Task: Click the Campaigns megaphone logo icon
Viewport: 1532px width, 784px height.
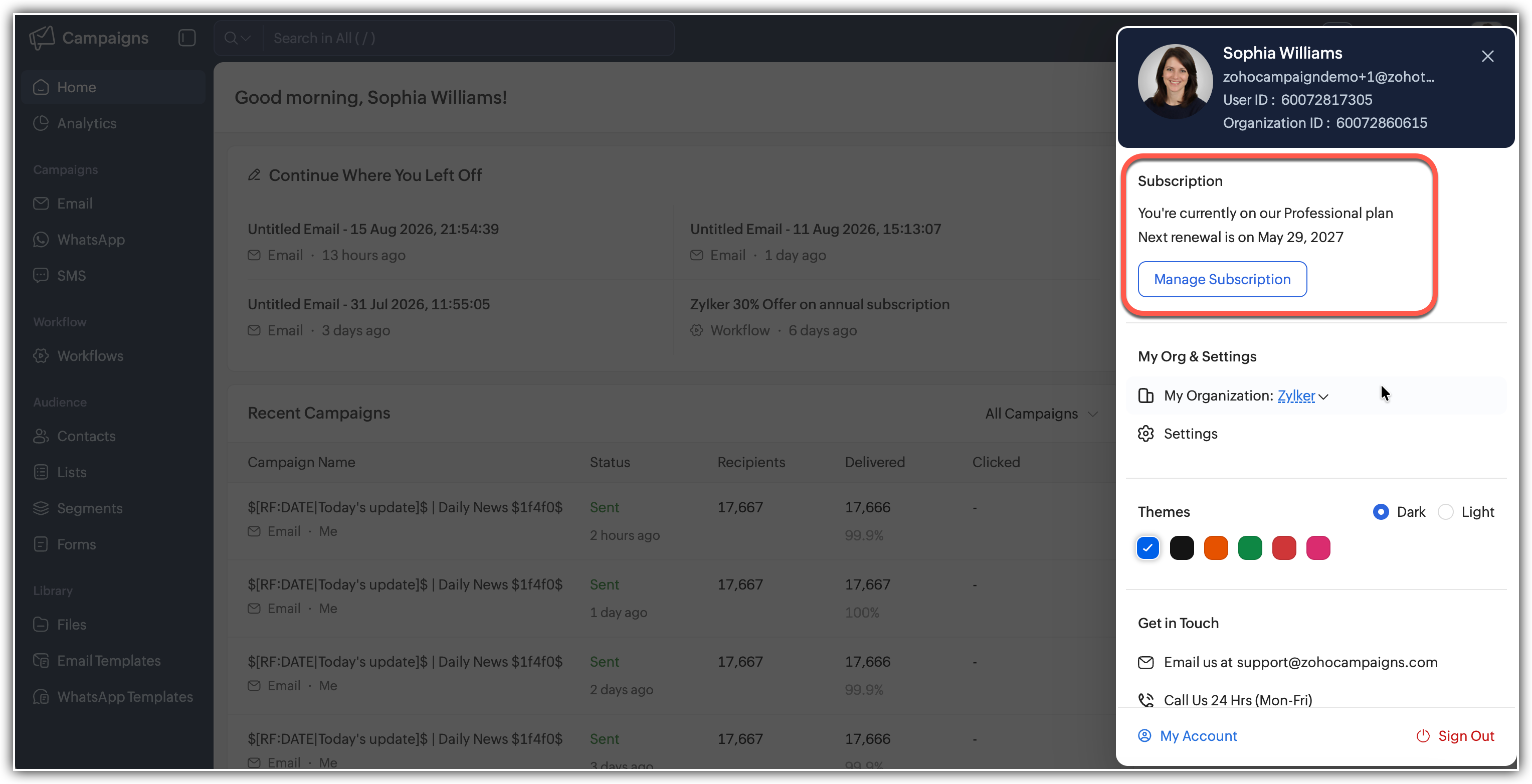Action: pos(42,38)
